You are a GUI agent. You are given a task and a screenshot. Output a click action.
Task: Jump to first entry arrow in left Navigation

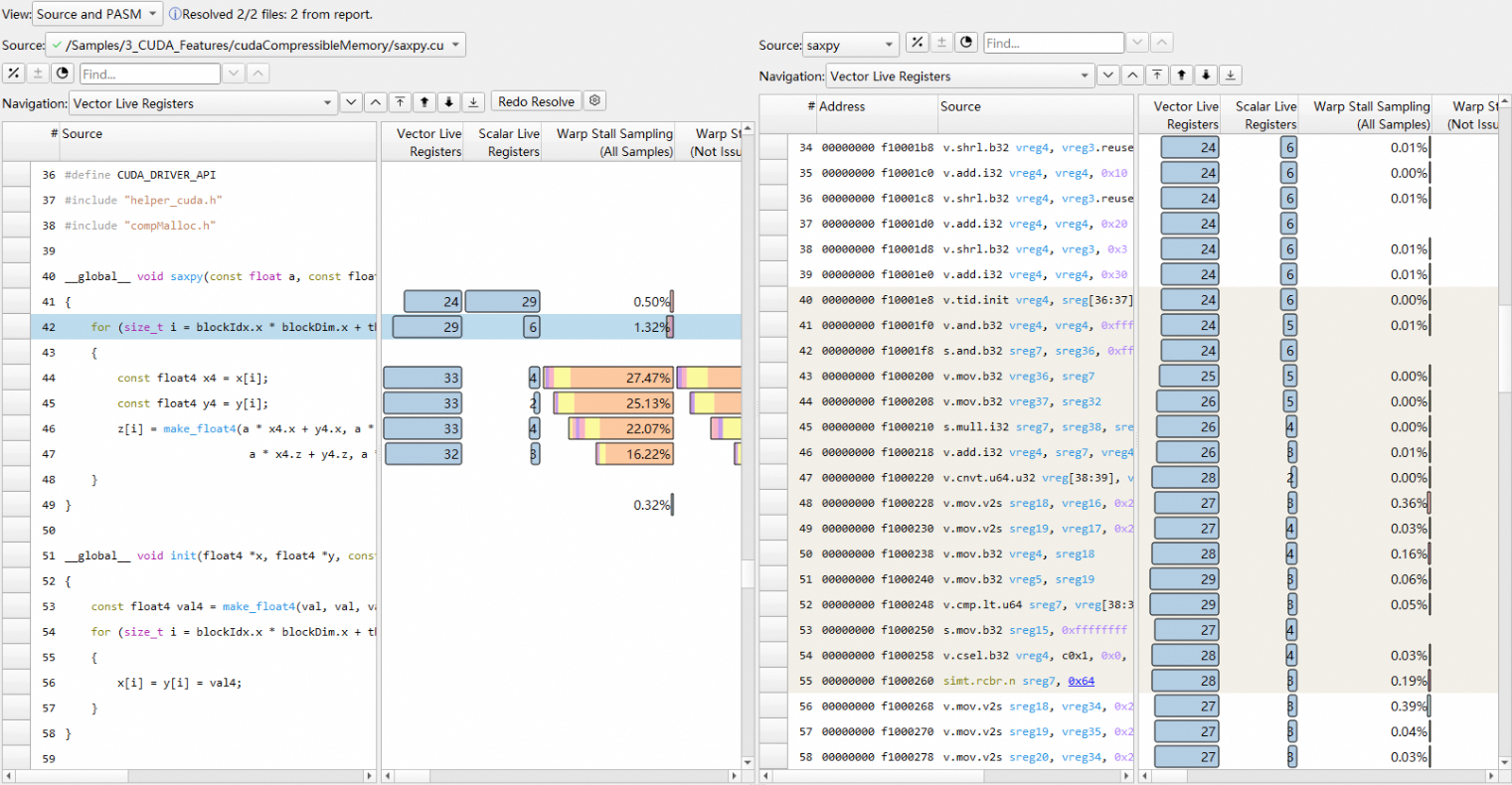tap(400, 102)
